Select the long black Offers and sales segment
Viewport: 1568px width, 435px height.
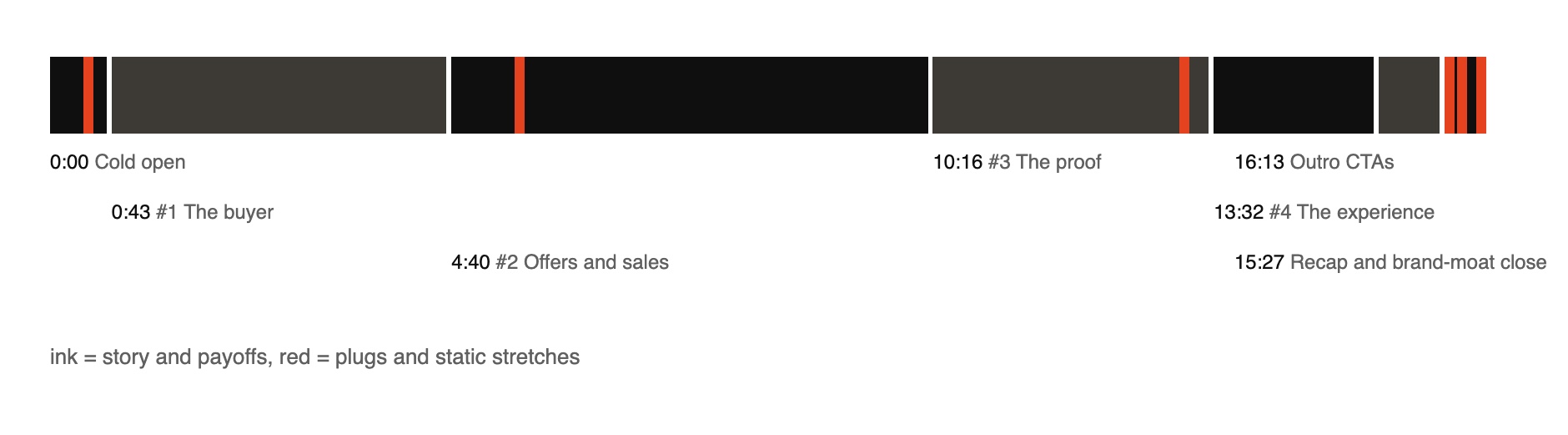click(726, 95)
